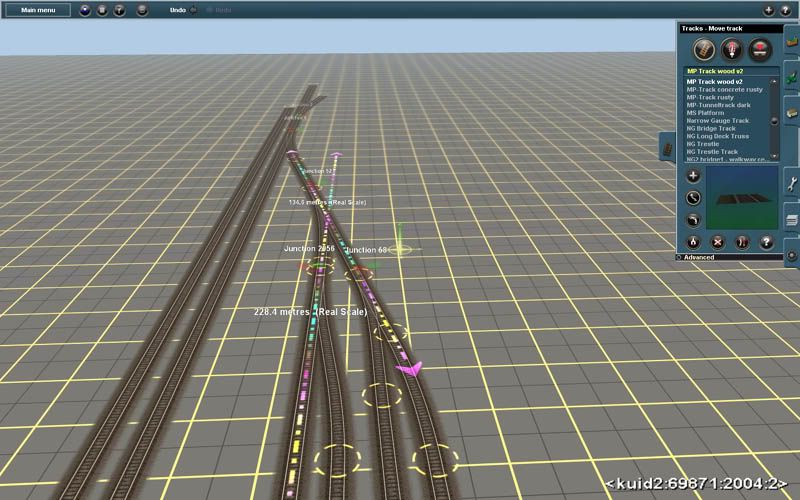Click the Split spline tool icon
Image resolution: width=800 pixels, height=500 pixels.
[x=693, y=242]
